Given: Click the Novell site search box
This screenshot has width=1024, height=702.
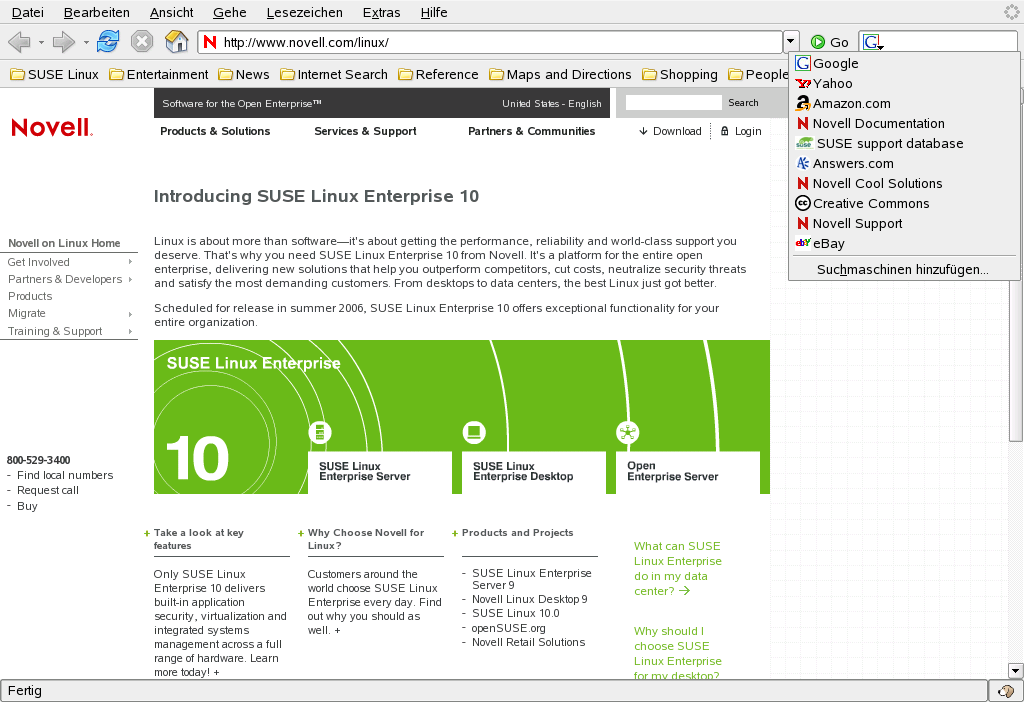Looking at the screenshot, I should [x=673, y=103].
